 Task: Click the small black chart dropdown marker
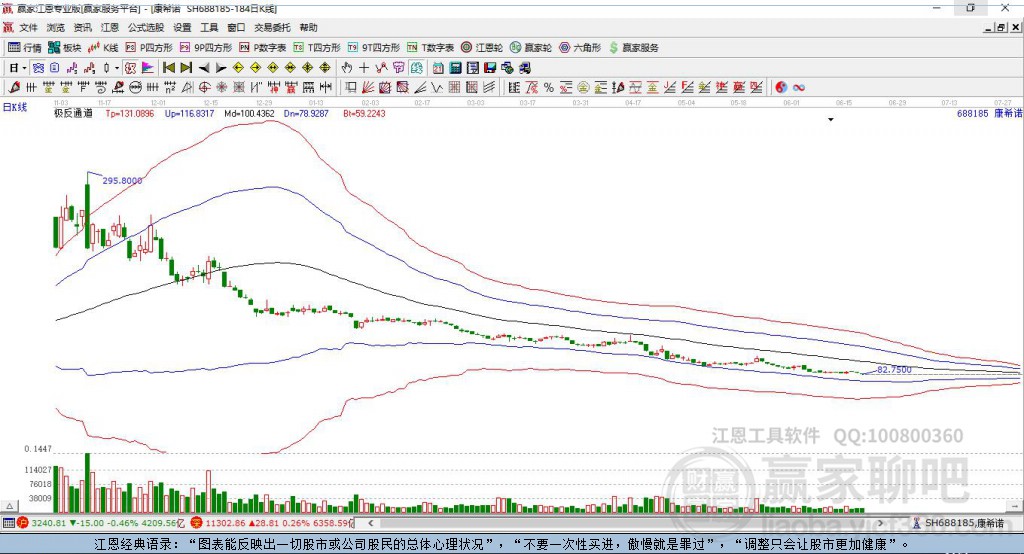[x=831, y=120]
